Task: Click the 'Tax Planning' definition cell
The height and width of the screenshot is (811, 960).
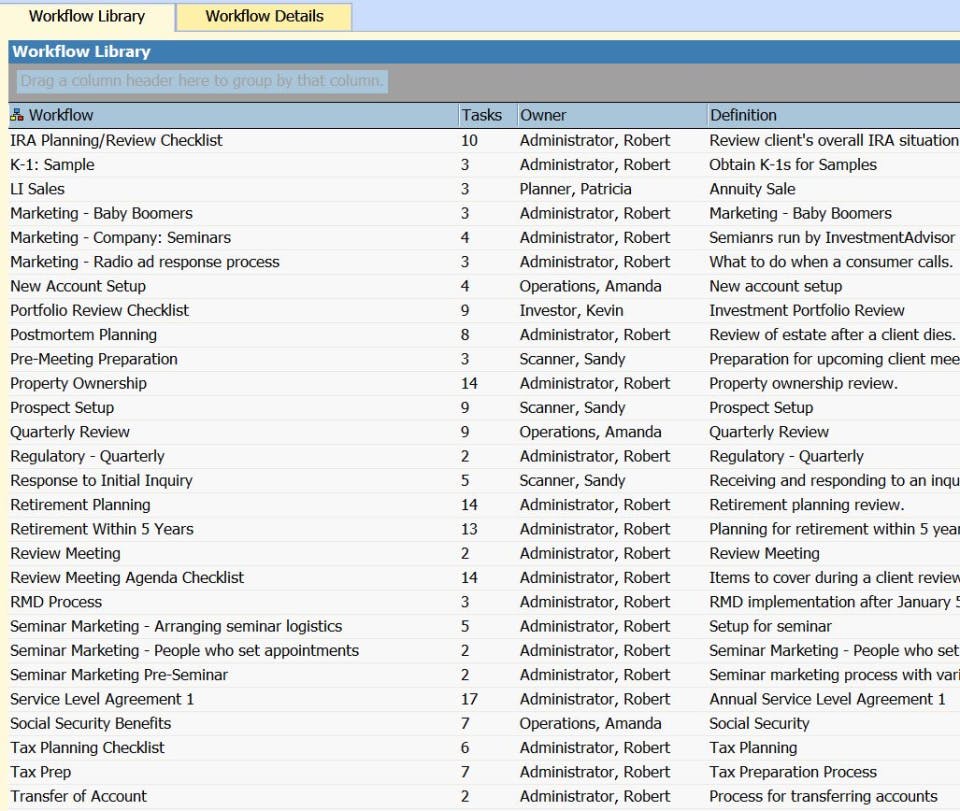Action: pyautogui.click(x=753, y=747)
